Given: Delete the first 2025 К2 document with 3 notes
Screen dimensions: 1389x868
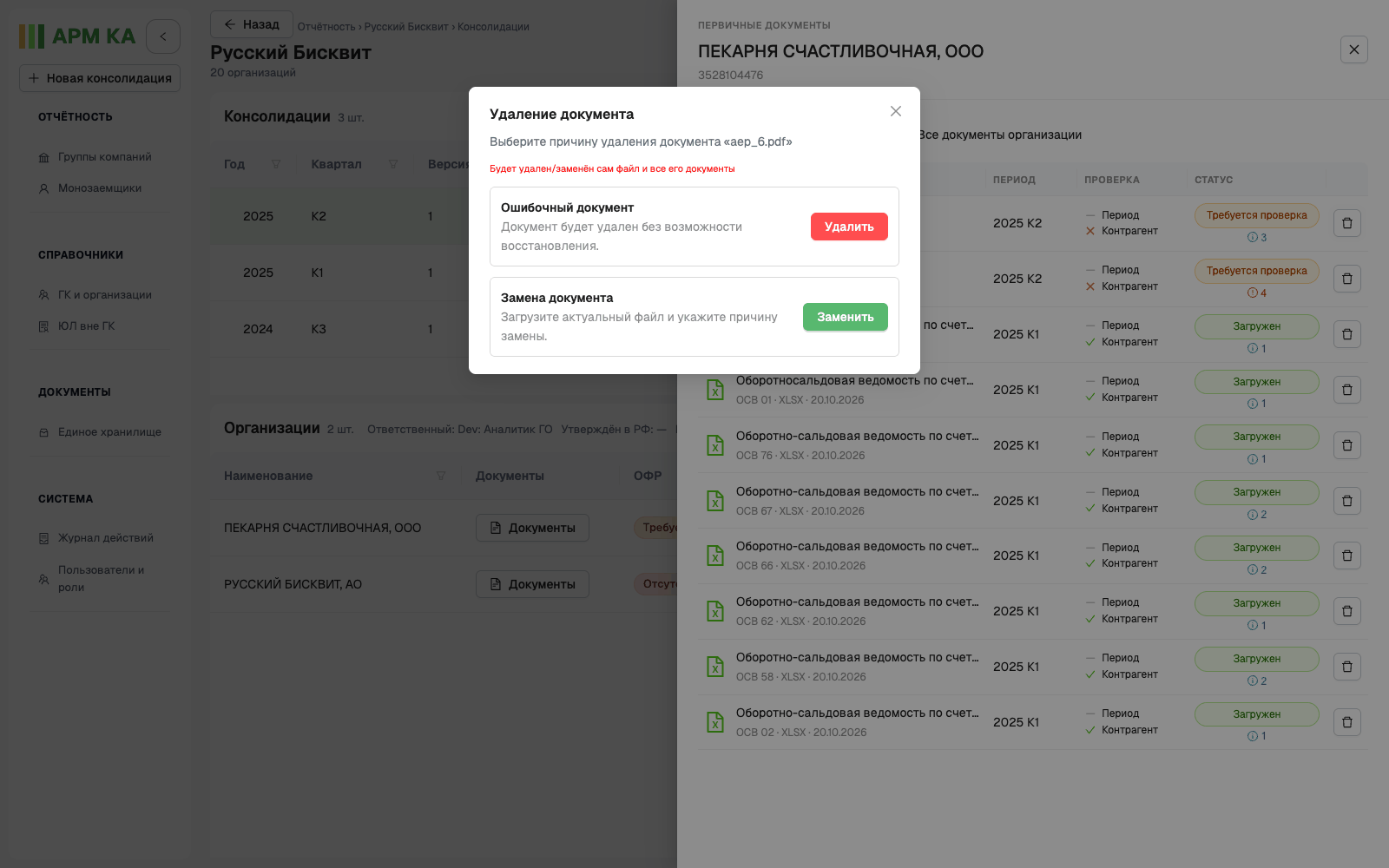Looking at the screenshot, I should (x=1347, y=223).
